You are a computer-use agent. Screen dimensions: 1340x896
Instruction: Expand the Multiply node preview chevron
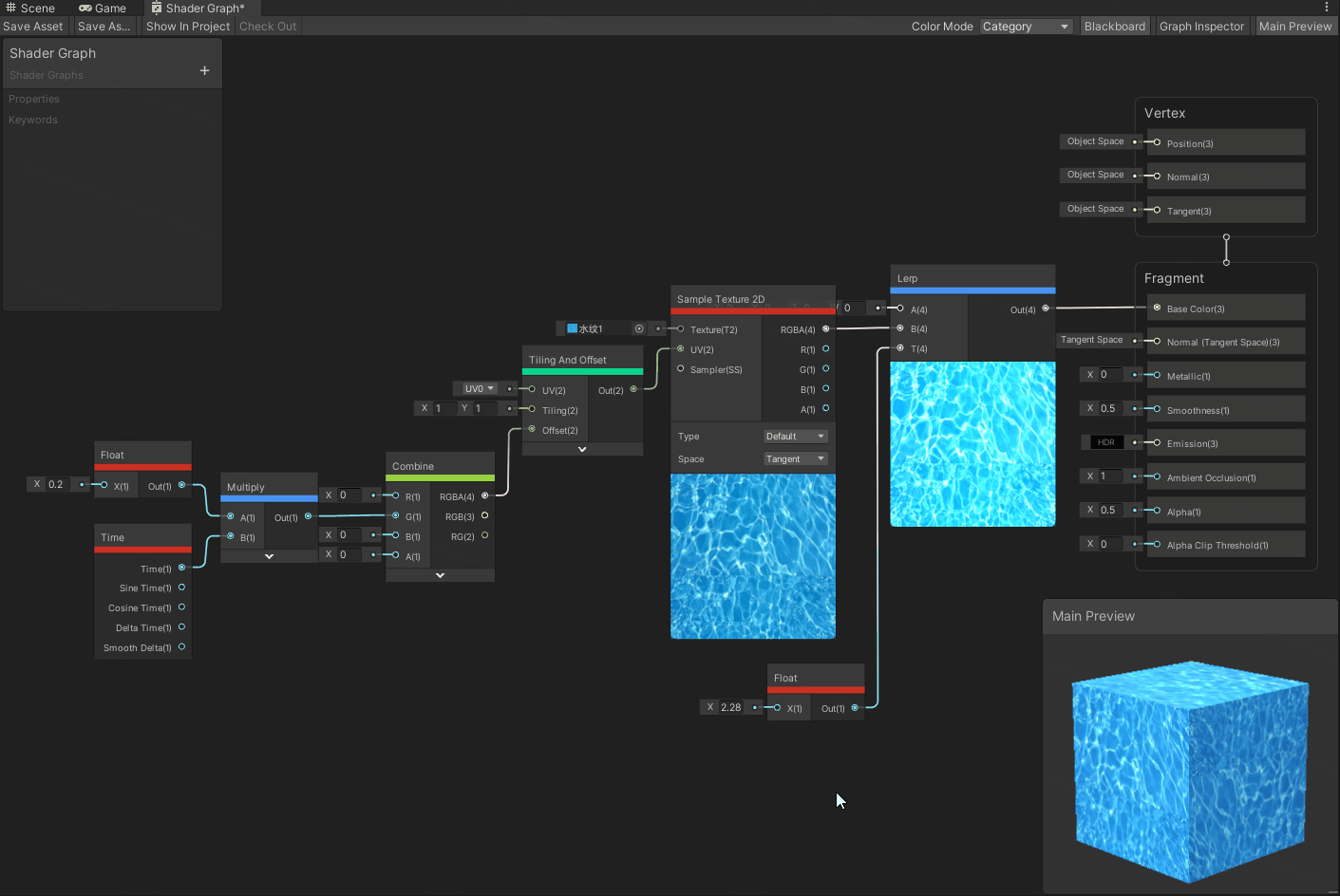(269, 556)
